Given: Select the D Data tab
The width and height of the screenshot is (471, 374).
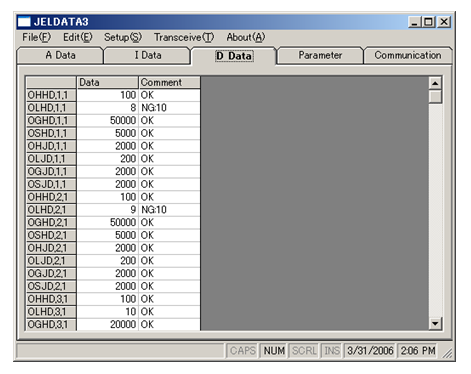Looking at the screenshot, I should pos(234,56).
